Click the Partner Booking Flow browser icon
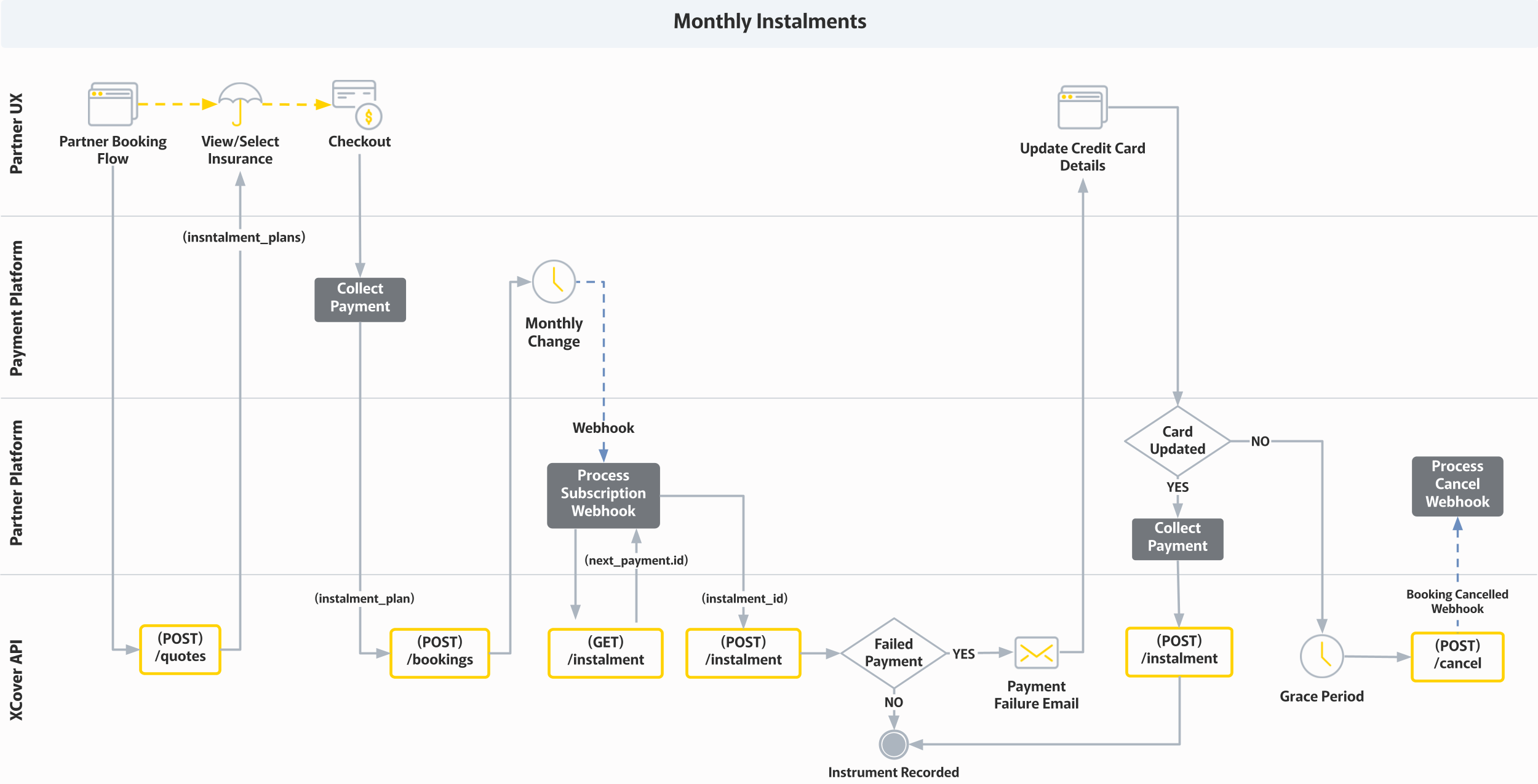The width and height of the screenshot is (1538, 784). point(113,104)
